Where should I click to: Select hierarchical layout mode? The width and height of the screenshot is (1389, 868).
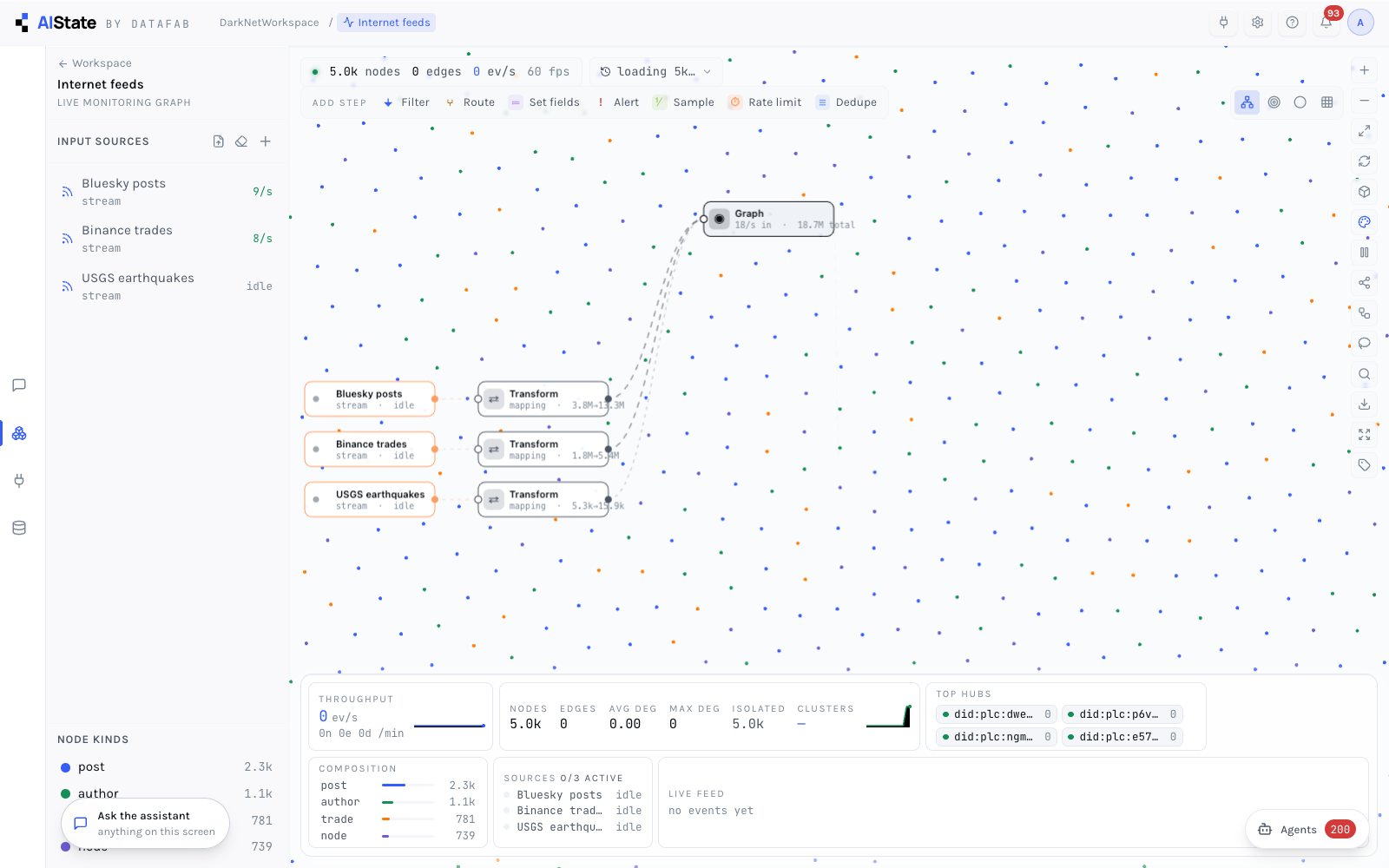[1247, 102]
